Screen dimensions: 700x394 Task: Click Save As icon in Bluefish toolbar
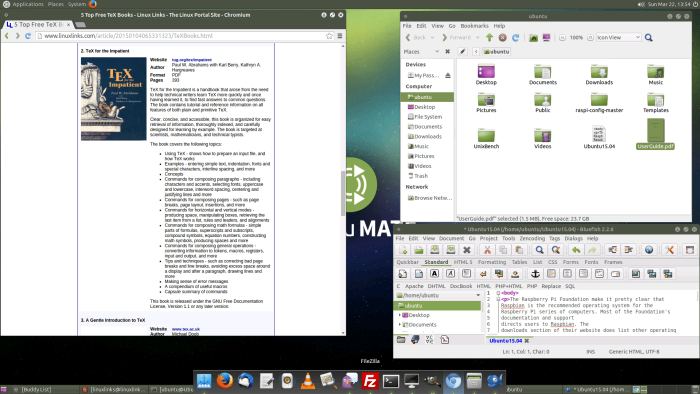point(451,250)
